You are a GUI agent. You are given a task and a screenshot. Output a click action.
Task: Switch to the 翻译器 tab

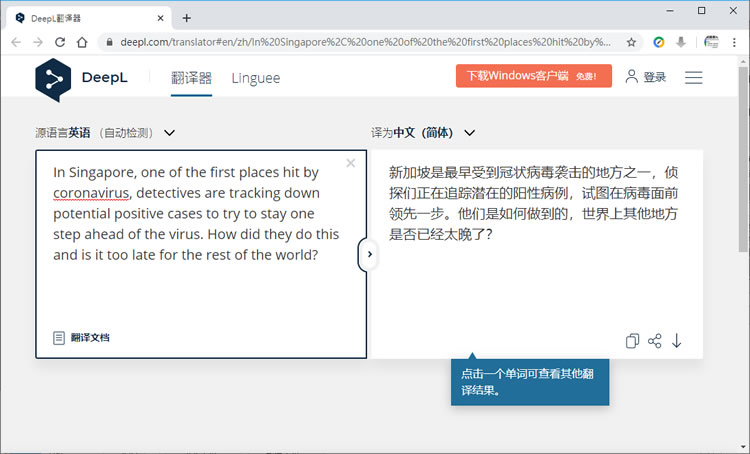tap(191, 78)
